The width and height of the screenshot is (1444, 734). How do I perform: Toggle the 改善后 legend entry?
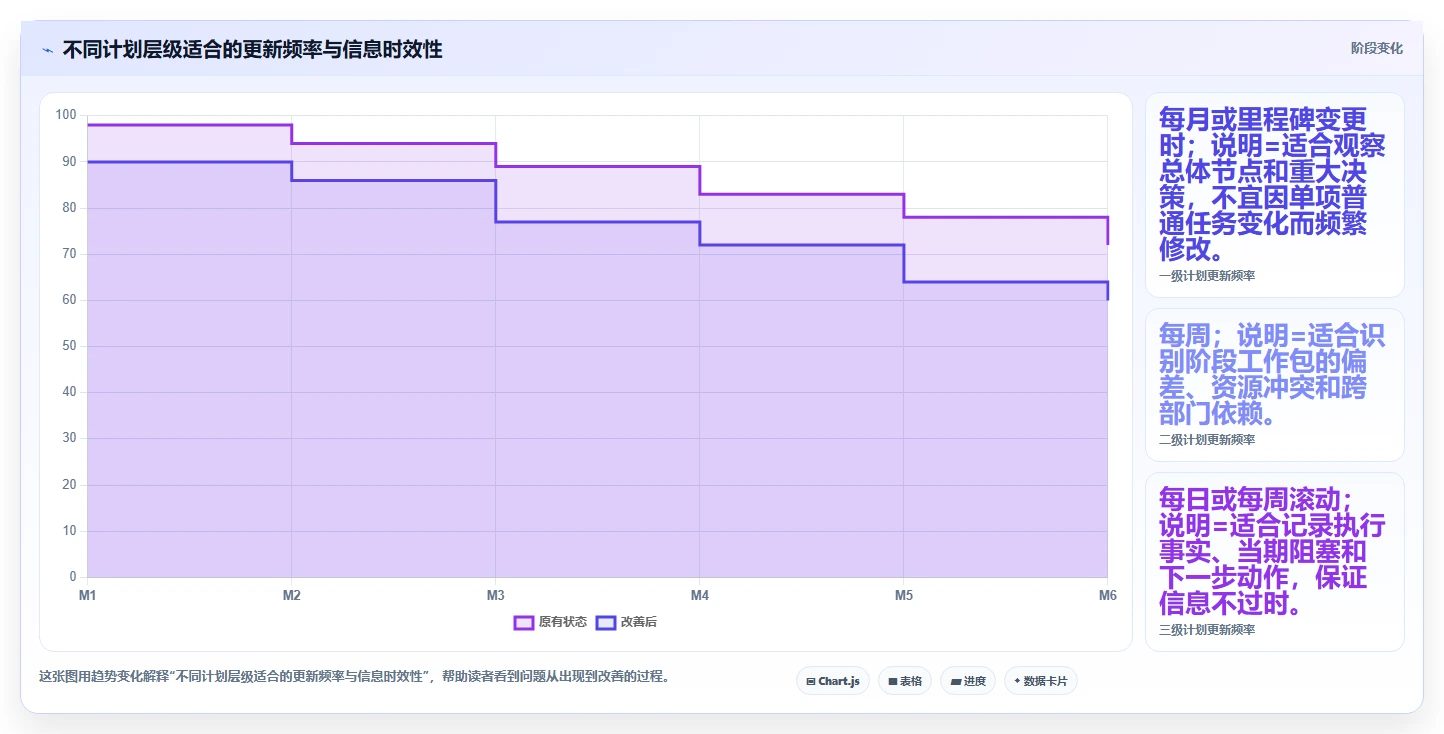pos(627,622)
